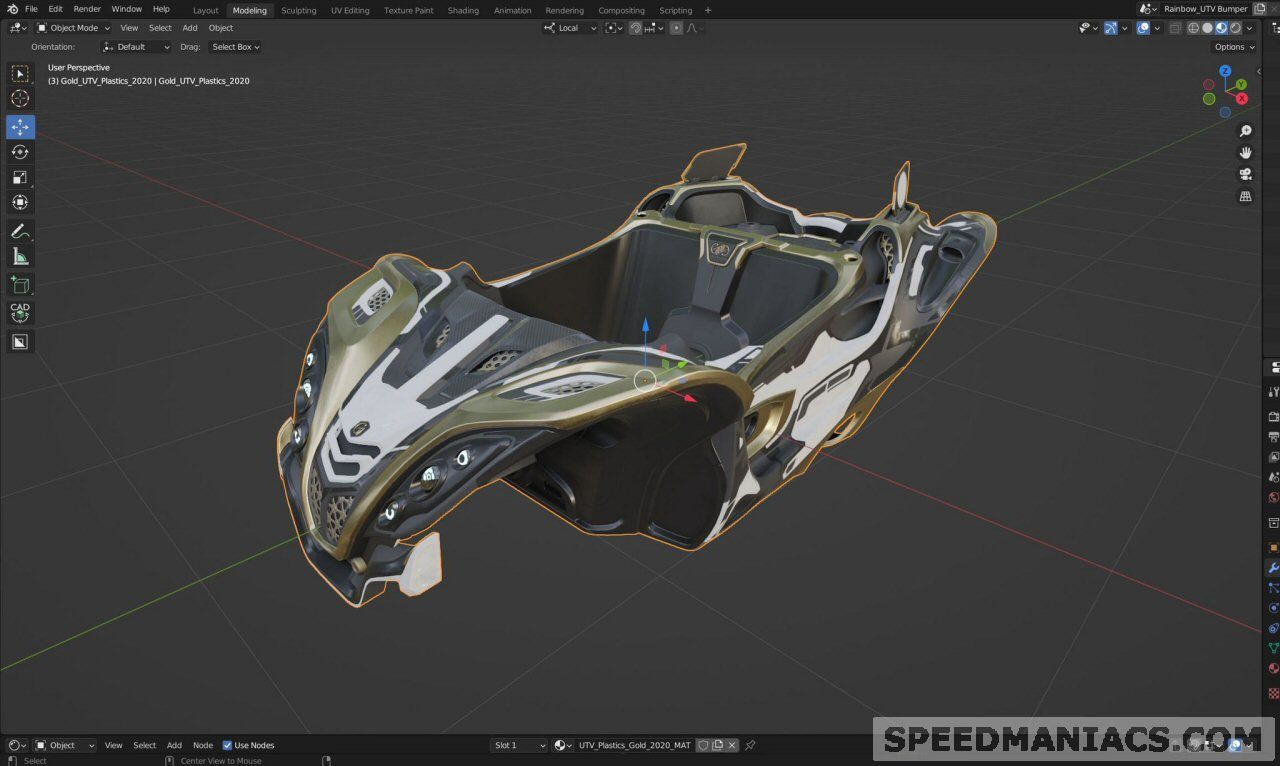Switch to orthographic view using grid icon
1280x766 pixels.
(1246, 196)
